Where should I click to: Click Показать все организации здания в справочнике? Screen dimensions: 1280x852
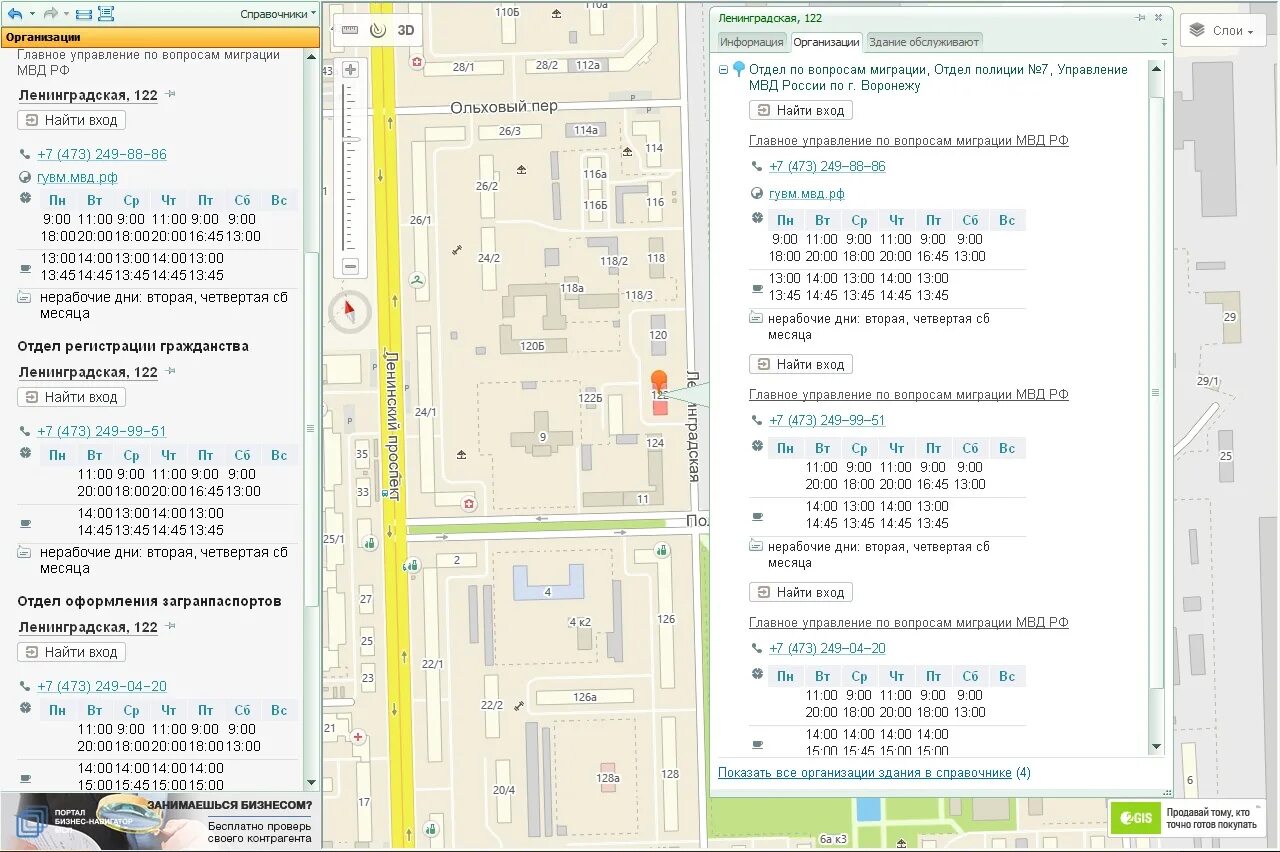pyautogui.click(x=865, y=773)
